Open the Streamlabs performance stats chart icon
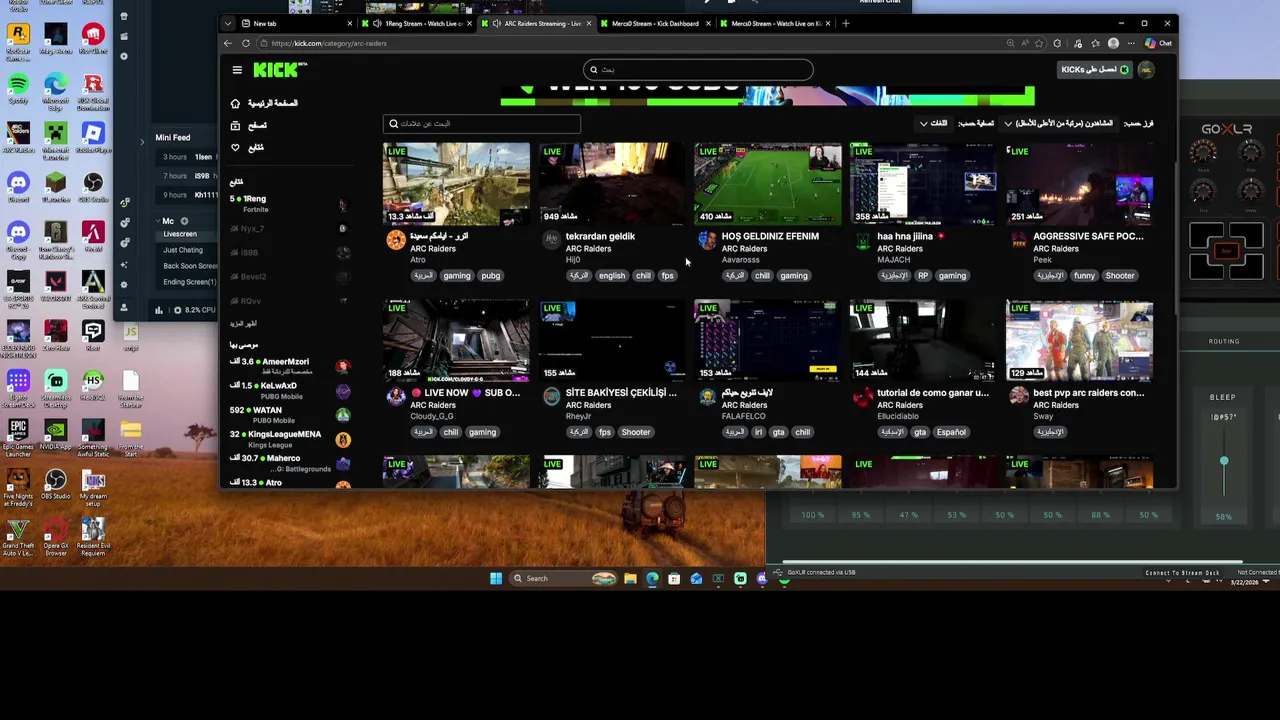 click(158, 310)
